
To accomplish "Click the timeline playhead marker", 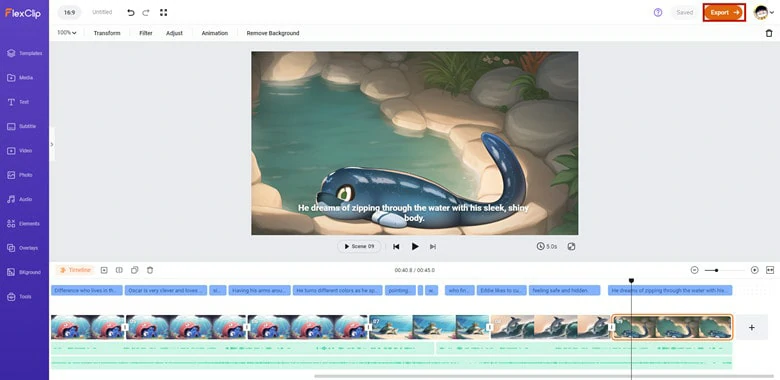I will pos(631,281).
